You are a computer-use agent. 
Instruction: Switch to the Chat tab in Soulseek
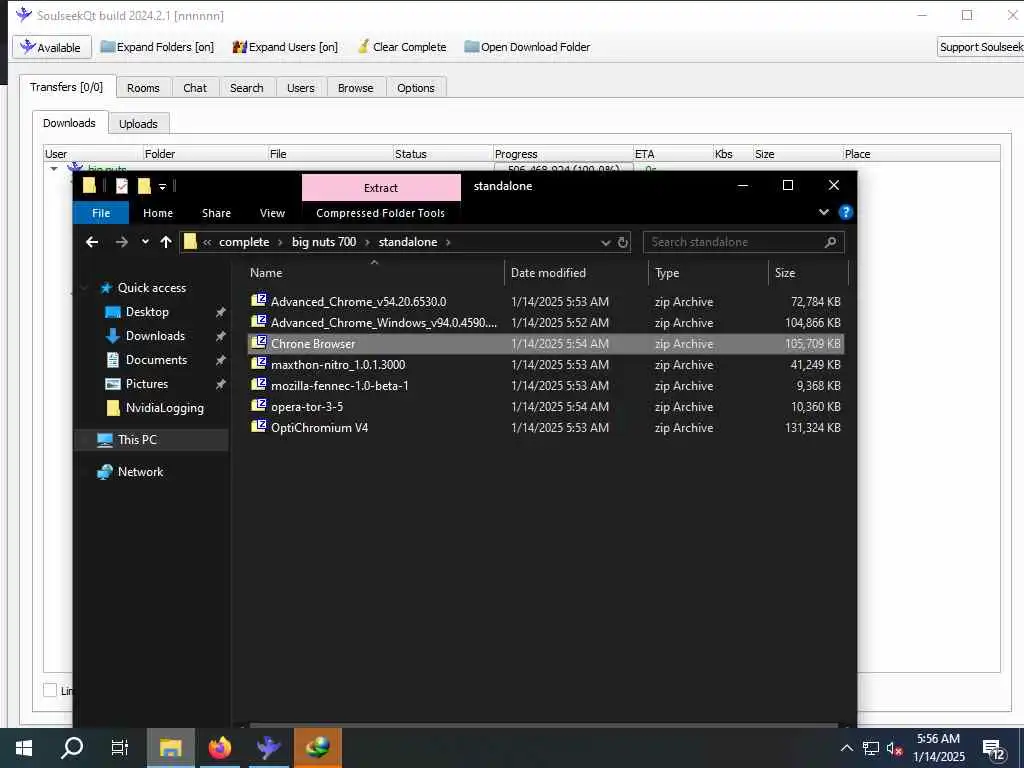(195, 88)
